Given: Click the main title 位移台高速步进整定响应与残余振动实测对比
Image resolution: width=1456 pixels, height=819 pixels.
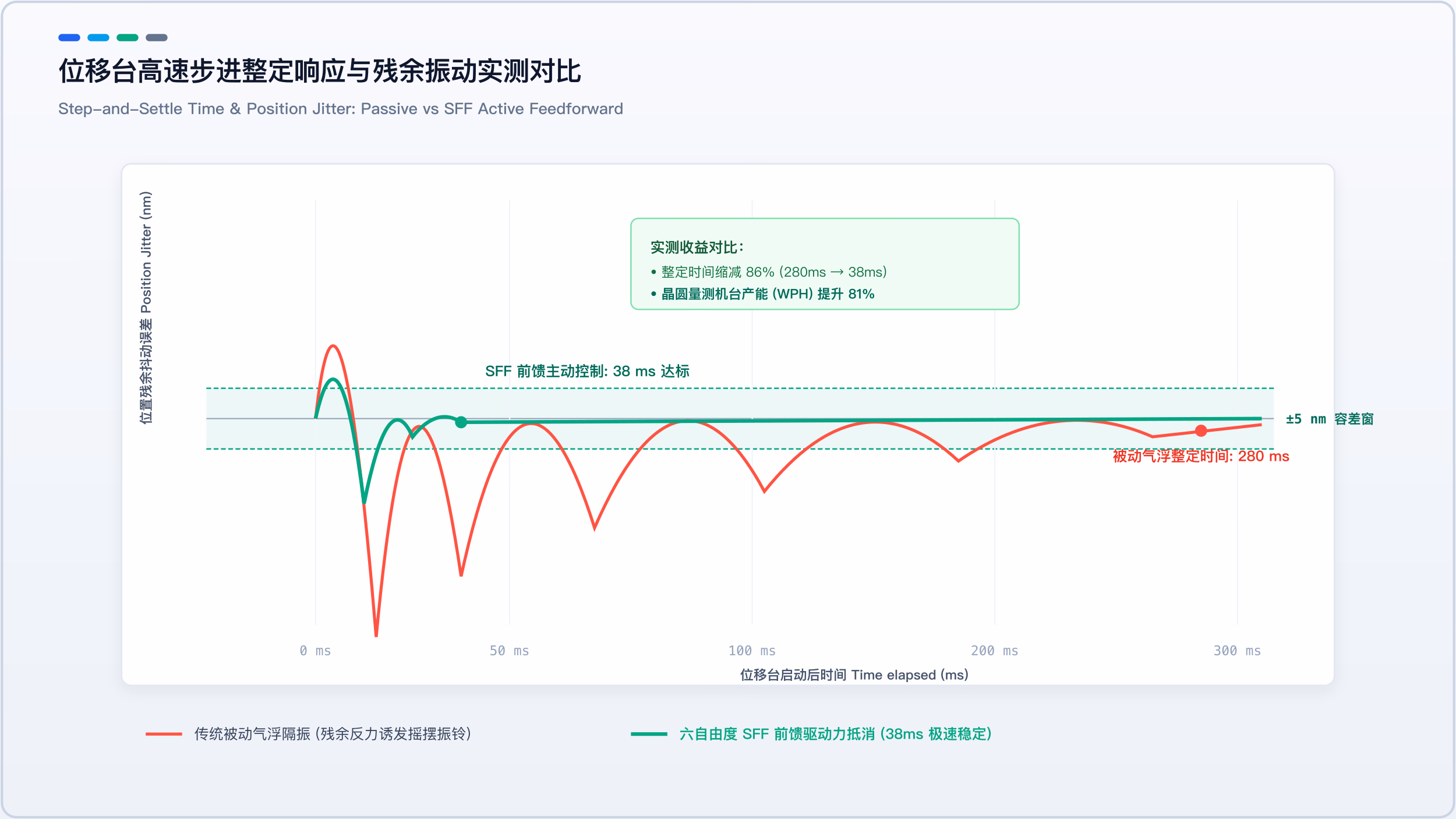Looking at the screenshot, I should [320, 71].
